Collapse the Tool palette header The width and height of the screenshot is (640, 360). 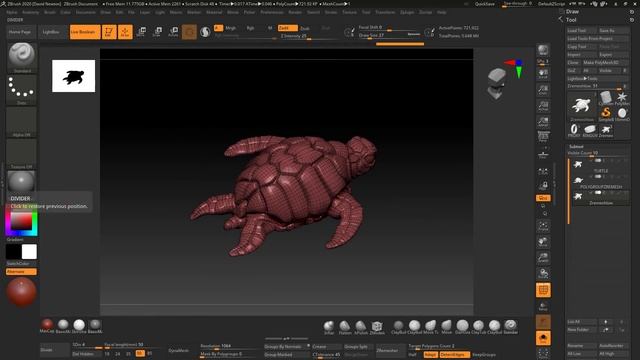coord(571,20)
